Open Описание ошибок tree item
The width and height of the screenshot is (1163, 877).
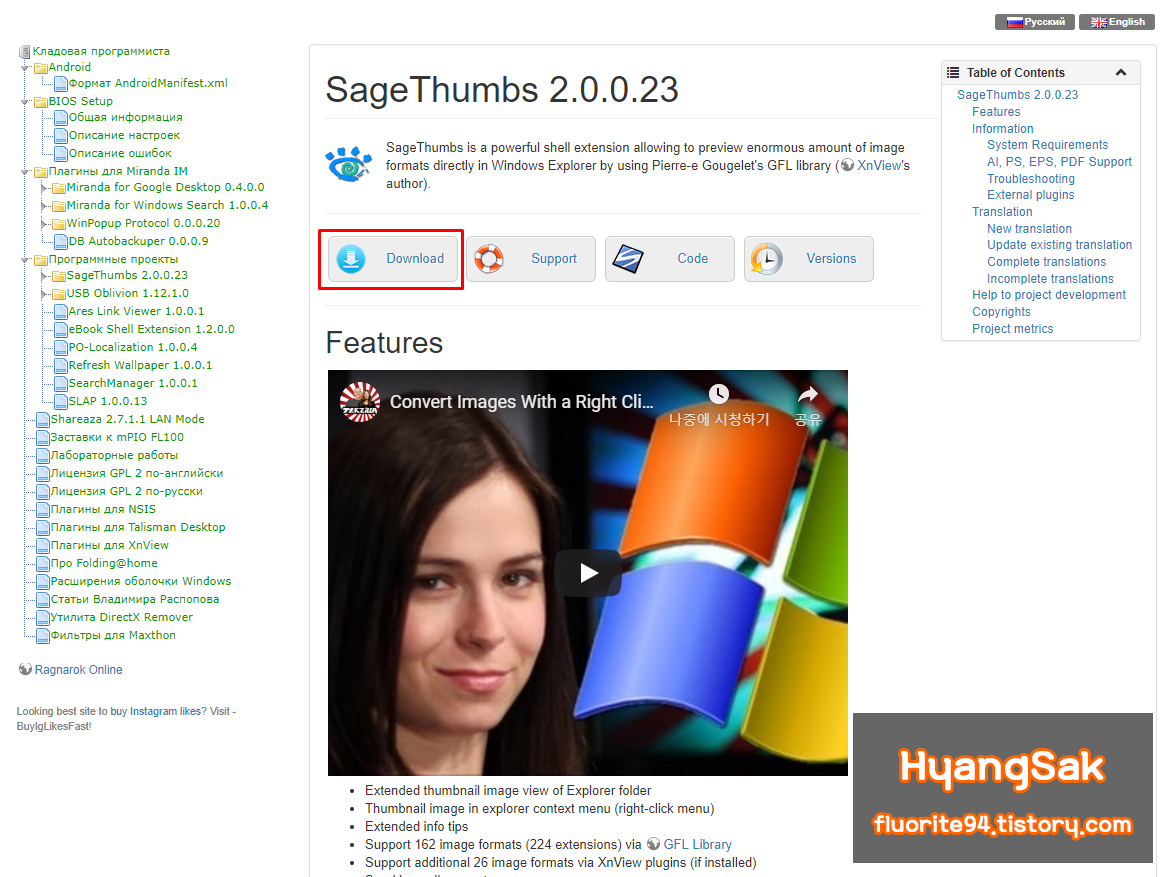coord(120,153)
